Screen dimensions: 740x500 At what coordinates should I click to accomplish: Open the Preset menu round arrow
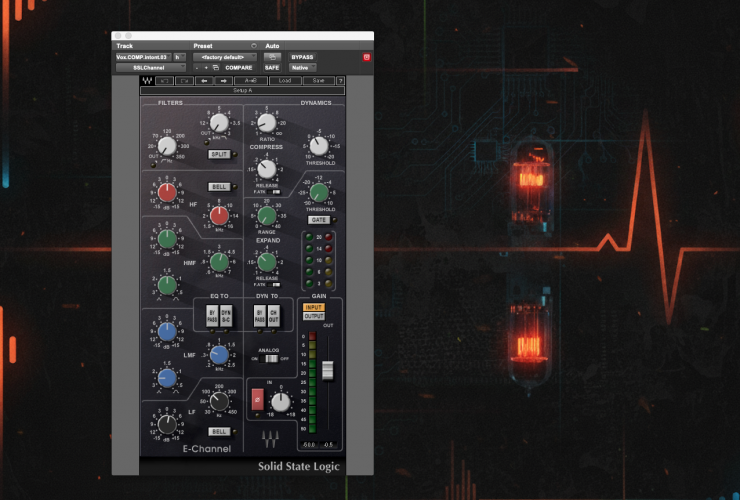click(254, 46)
